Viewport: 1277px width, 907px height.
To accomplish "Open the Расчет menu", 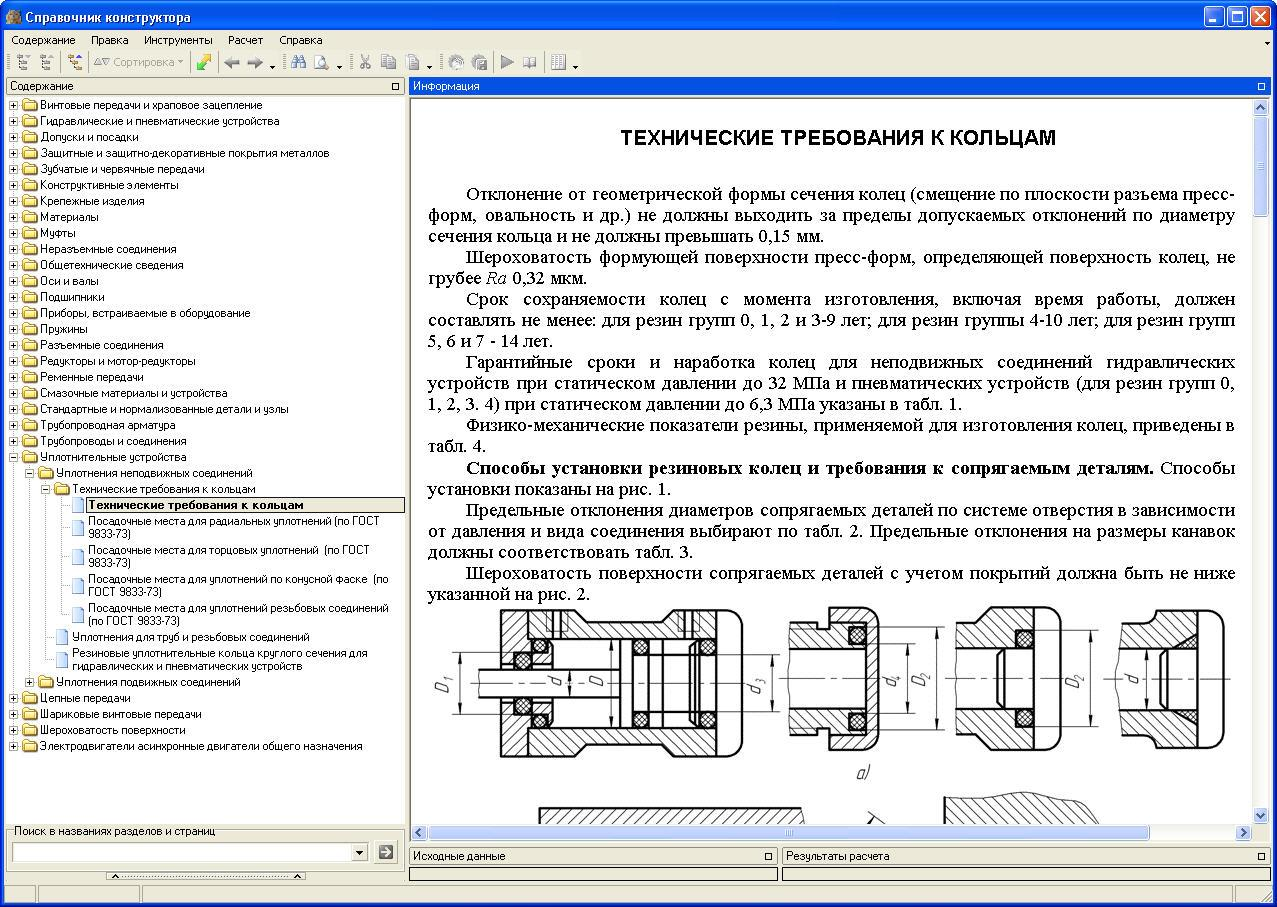I will 243,40.
